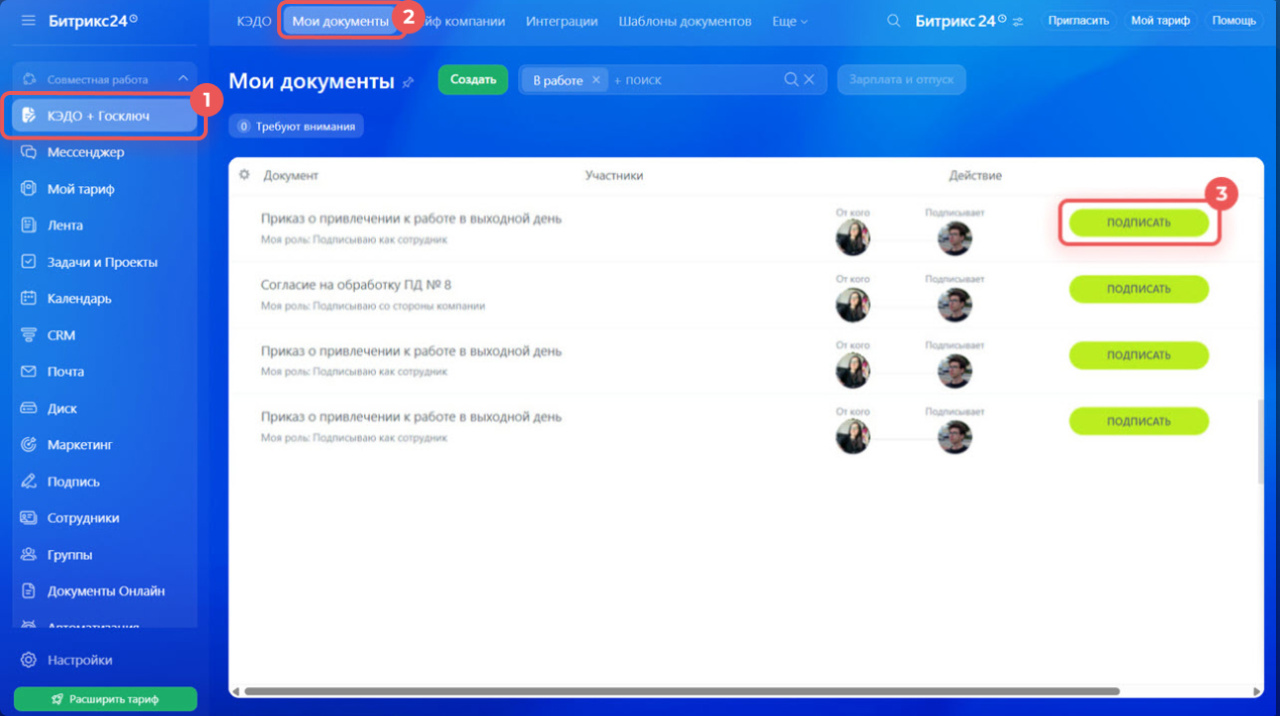The width and height of the screenshot is (1280, 716).
Task: Expand the Еще dropdown in the top menu
Action: tap(790, 21)
